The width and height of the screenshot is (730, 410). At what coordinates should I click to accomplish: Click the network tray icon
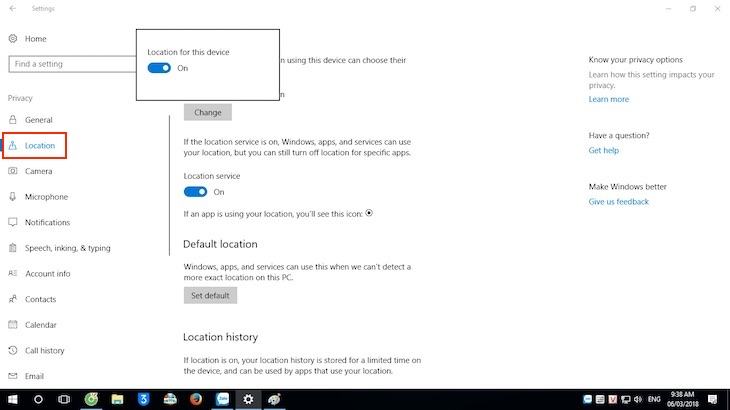click(x=626, y=399)
